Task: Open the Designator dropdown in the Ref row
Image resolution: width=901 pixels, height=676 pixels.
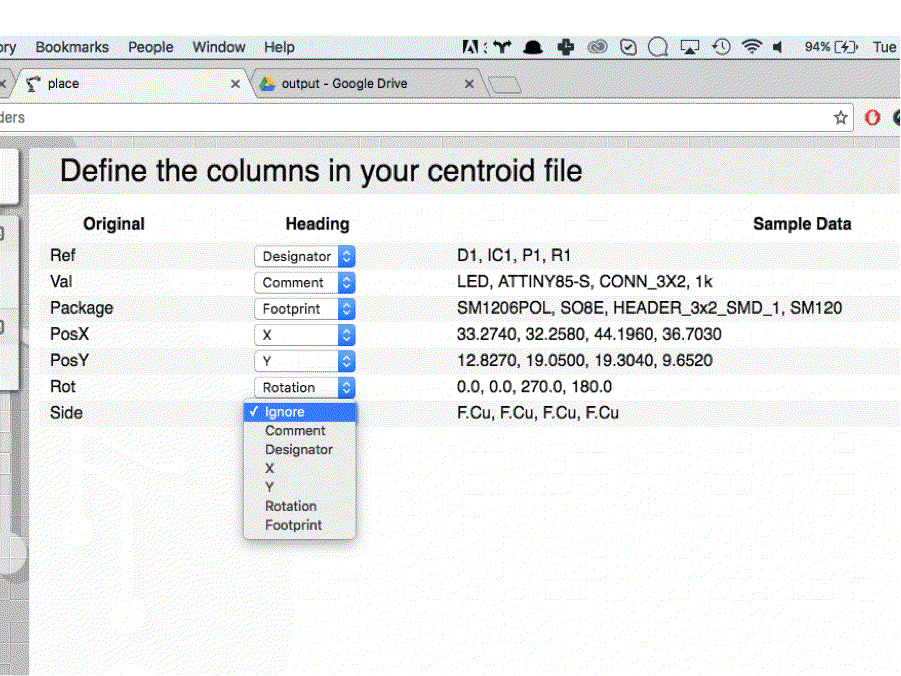Action: tap(304, 256)
